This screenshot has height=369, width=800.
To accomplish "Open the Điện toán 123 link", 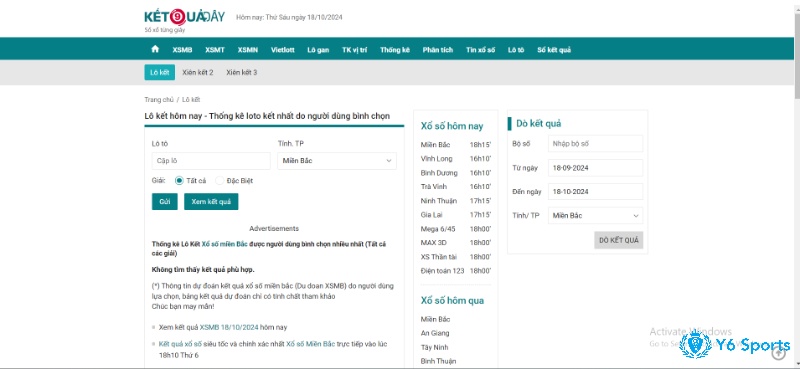I will pos(442,270).
